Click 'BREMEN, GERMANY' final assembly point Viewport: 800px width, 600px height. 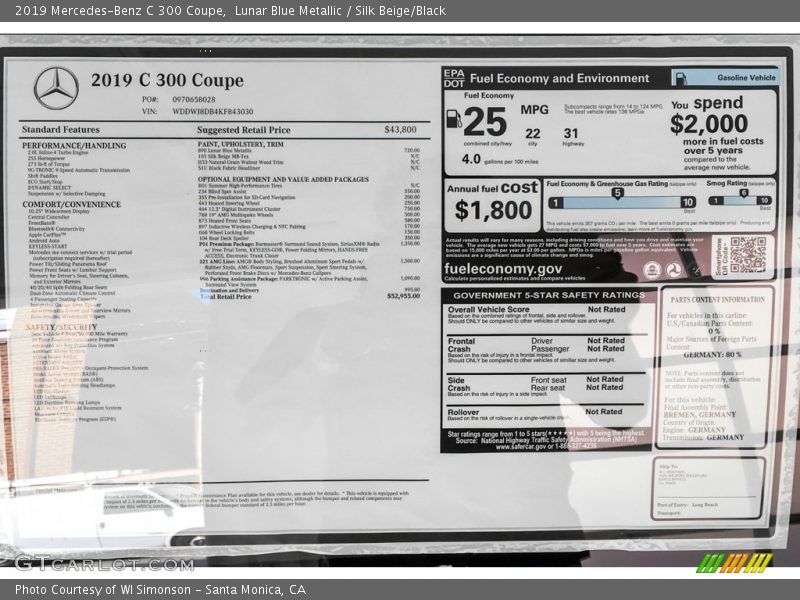pos(699,414)
